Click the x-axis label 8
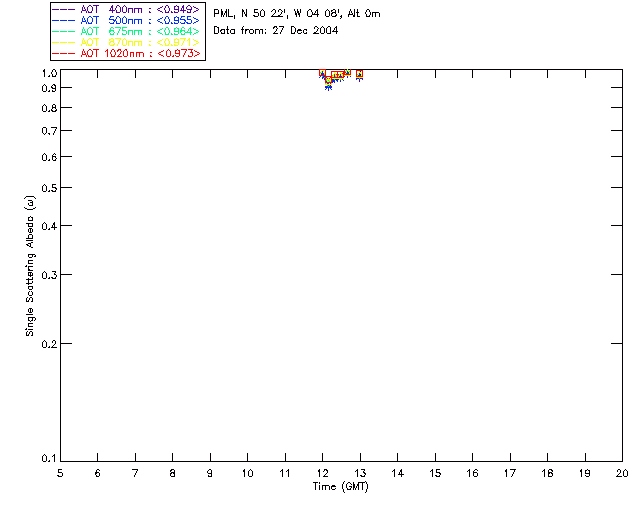This screenshot has height=512, width=640. click(173, 473)
